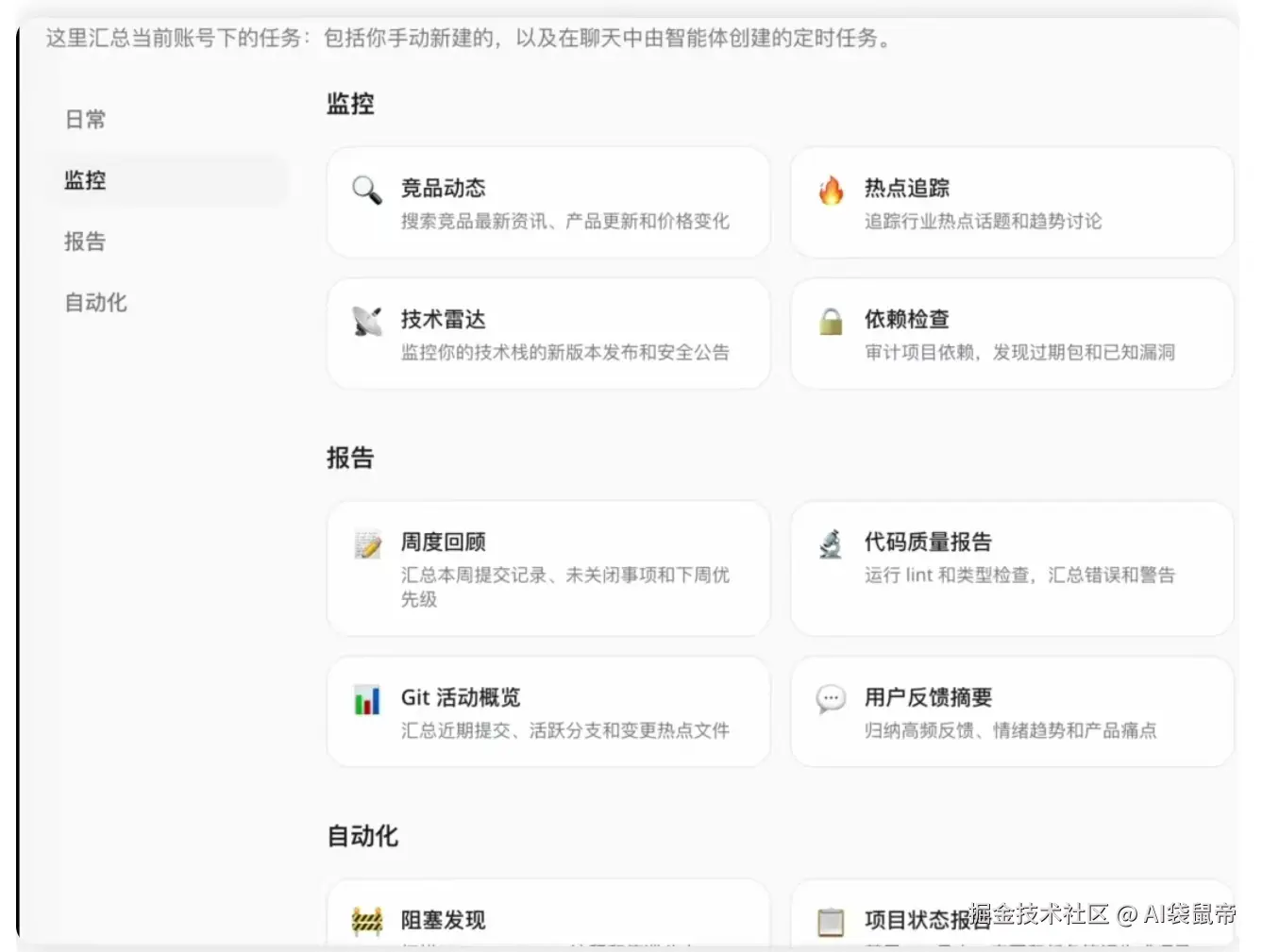Click the barrier icon on 阻塞发现 card
This screenshot has width=1262, height=952.
[x=367, y=920]
